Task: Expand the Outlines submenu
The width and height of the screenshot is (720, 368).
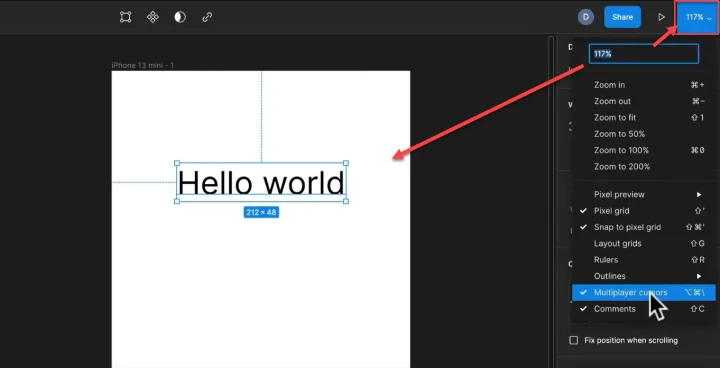Action: pyautogui.click(x=643, y=276)
